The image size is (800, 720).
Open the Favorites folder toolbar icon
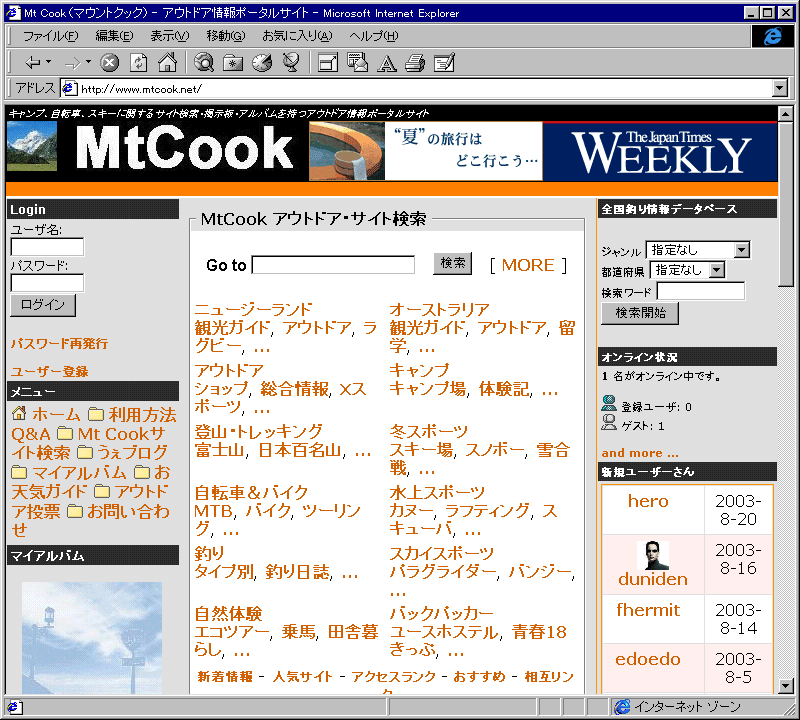(x=233, y=63)
